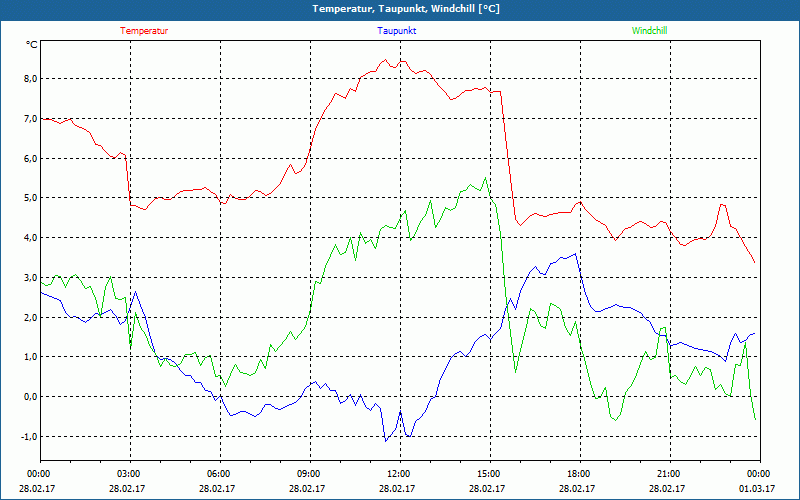
Task: Click the 5,0 y-axis value
Action: pos(31,198)
